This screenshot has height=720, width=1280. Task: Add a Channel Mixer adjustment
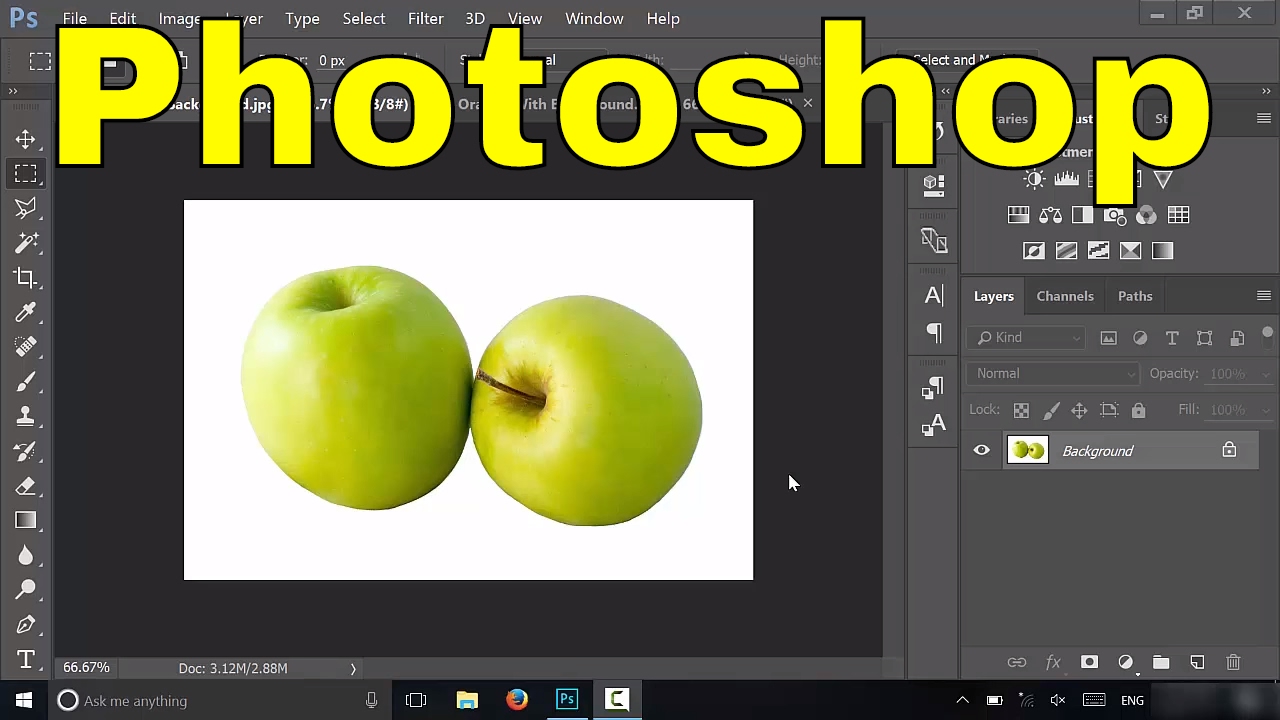pyautogui.click(x=1146, y=215)
